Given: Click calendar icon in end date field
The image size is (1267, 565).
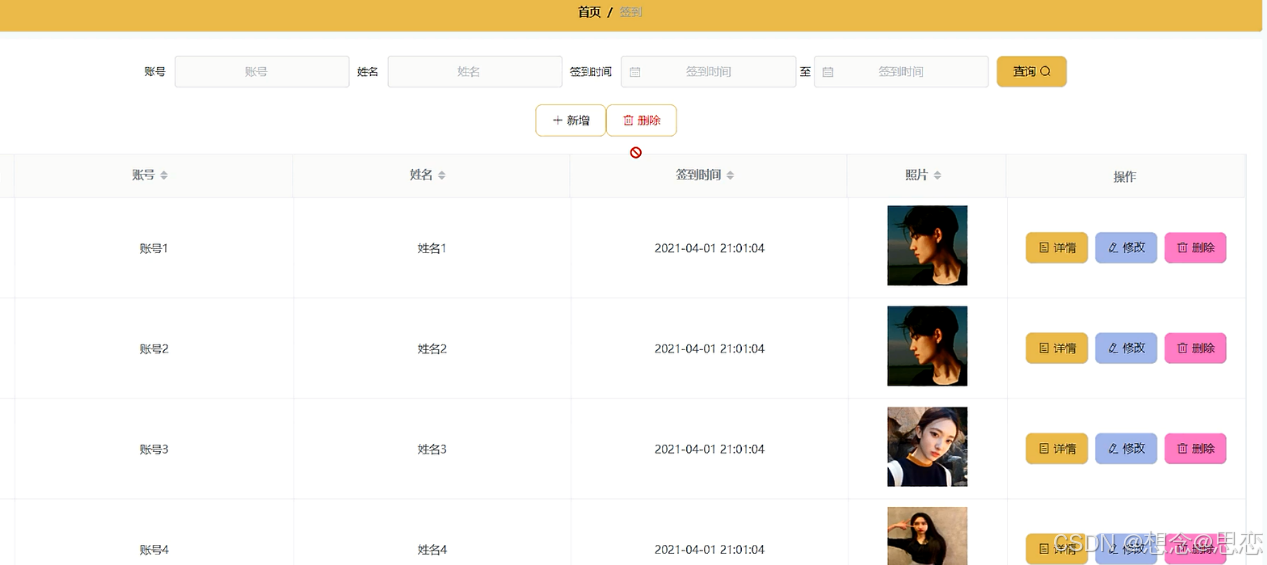Looking at the screenshot, I should [828, 72].
